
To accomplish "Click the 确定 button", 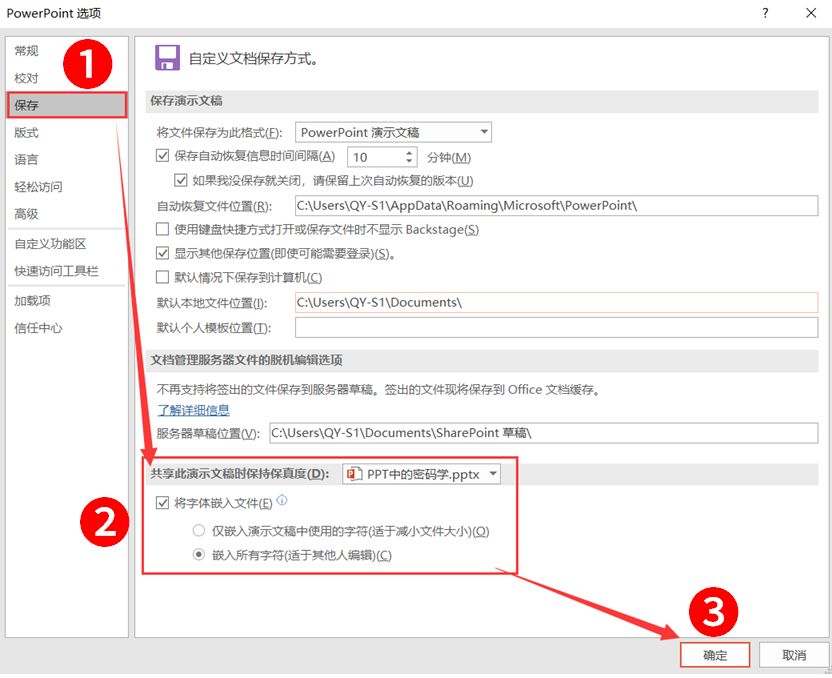I will tap(714, 655).
